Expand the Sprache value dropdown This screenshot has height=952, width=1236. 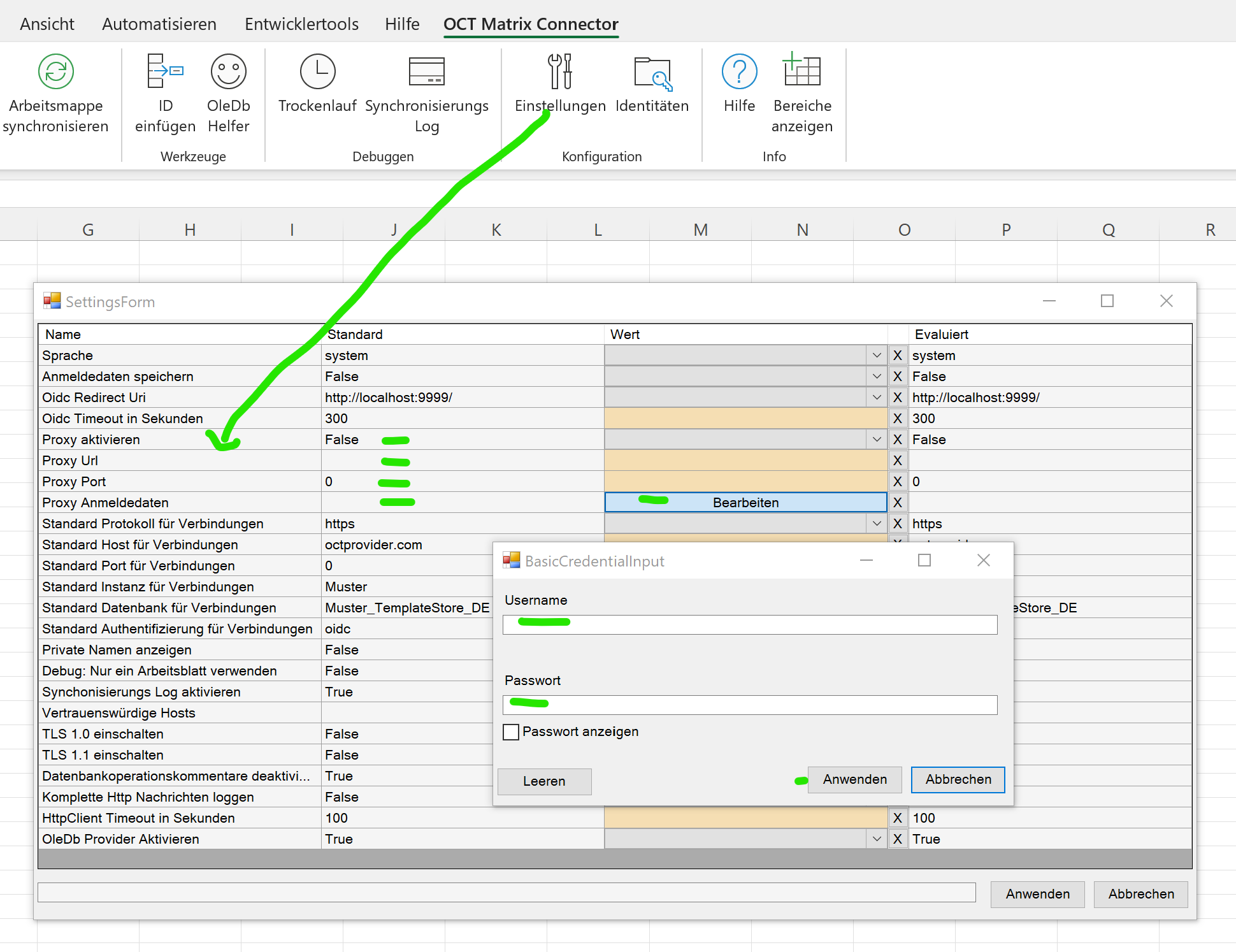click(877, 356)
